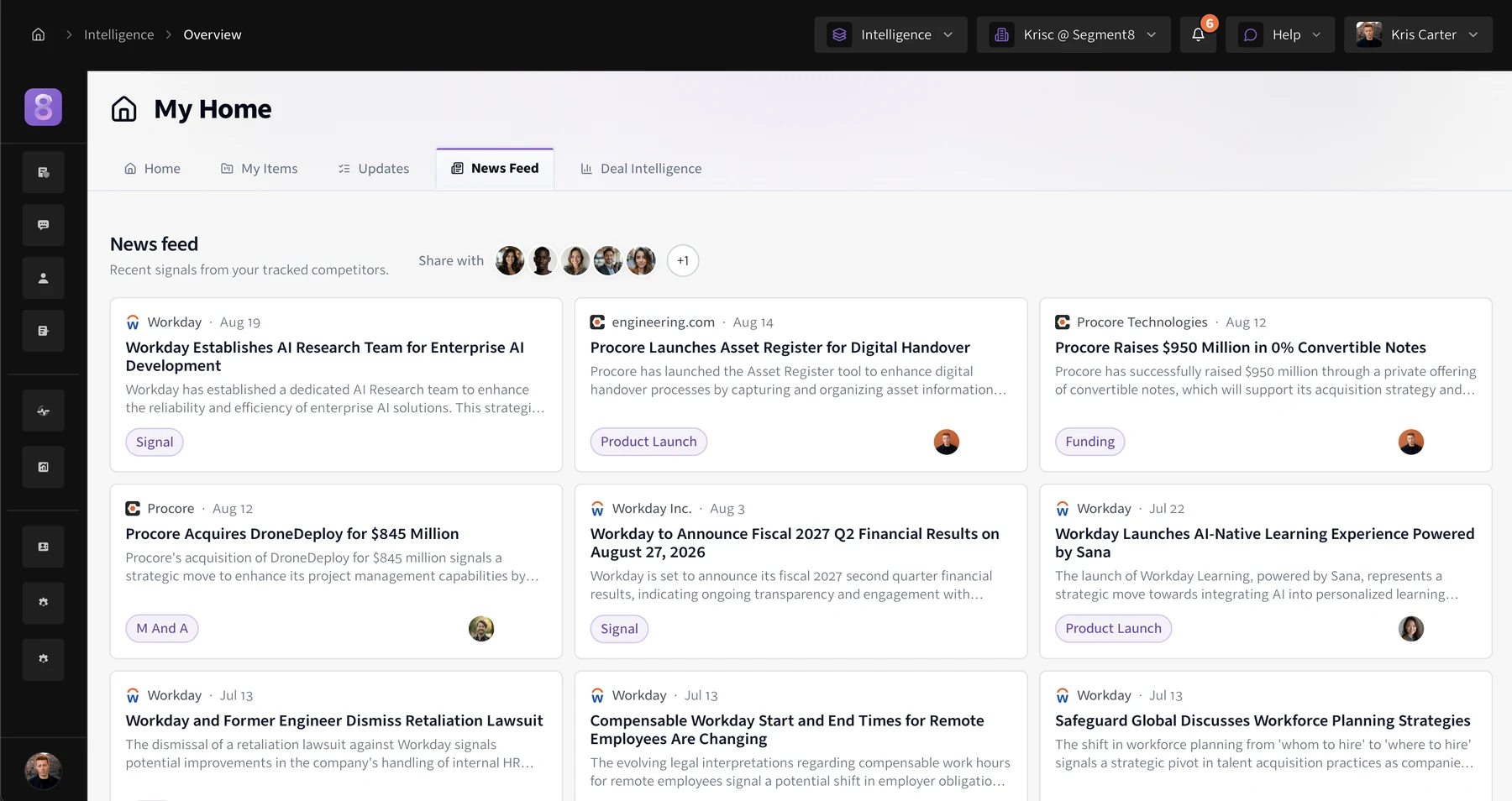Open the contact card sidebar icon
This screenshot has height=801, width=1512.
pos(43,547)
